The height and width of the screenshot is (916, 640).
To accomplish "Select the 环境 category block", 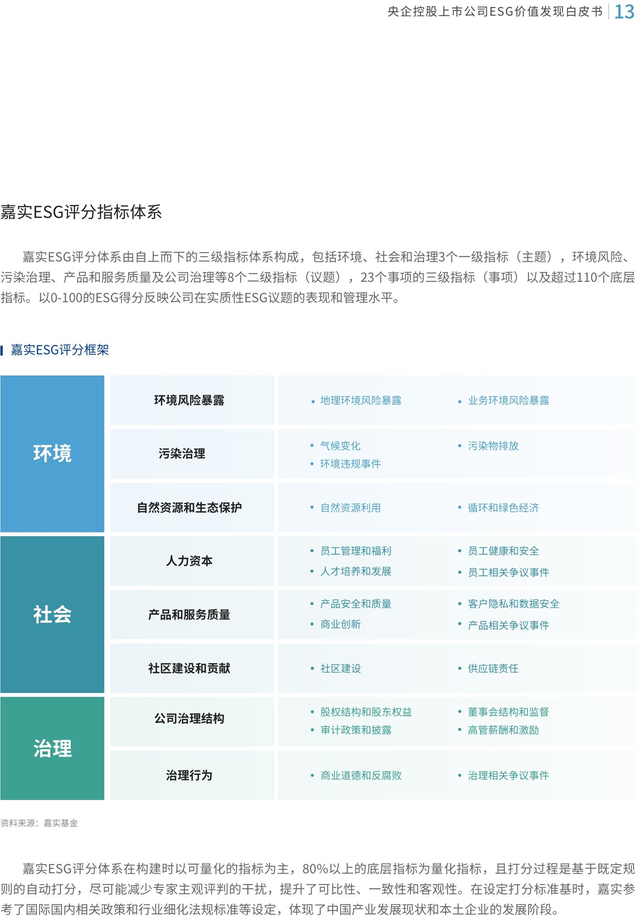I will coord(52,453).
